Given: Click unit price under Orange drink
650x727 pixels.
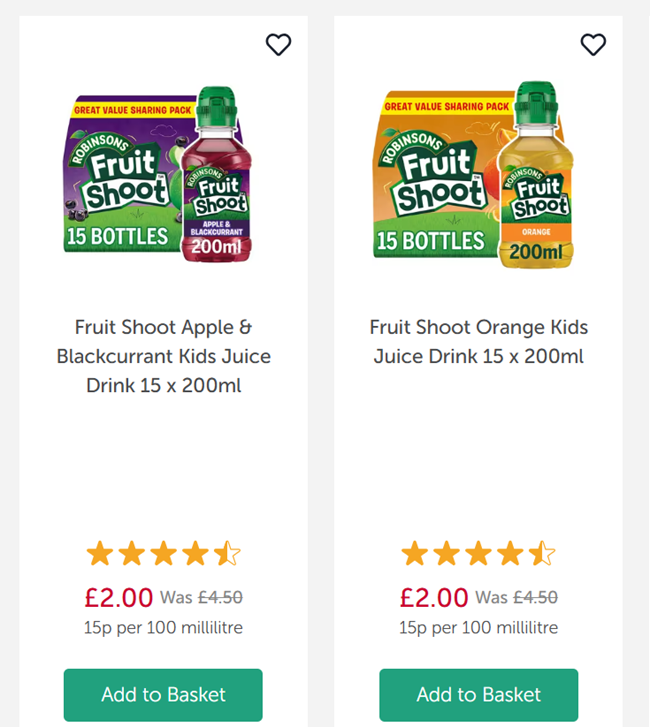Looking at the screenshot, I should (x=478, y=628).
